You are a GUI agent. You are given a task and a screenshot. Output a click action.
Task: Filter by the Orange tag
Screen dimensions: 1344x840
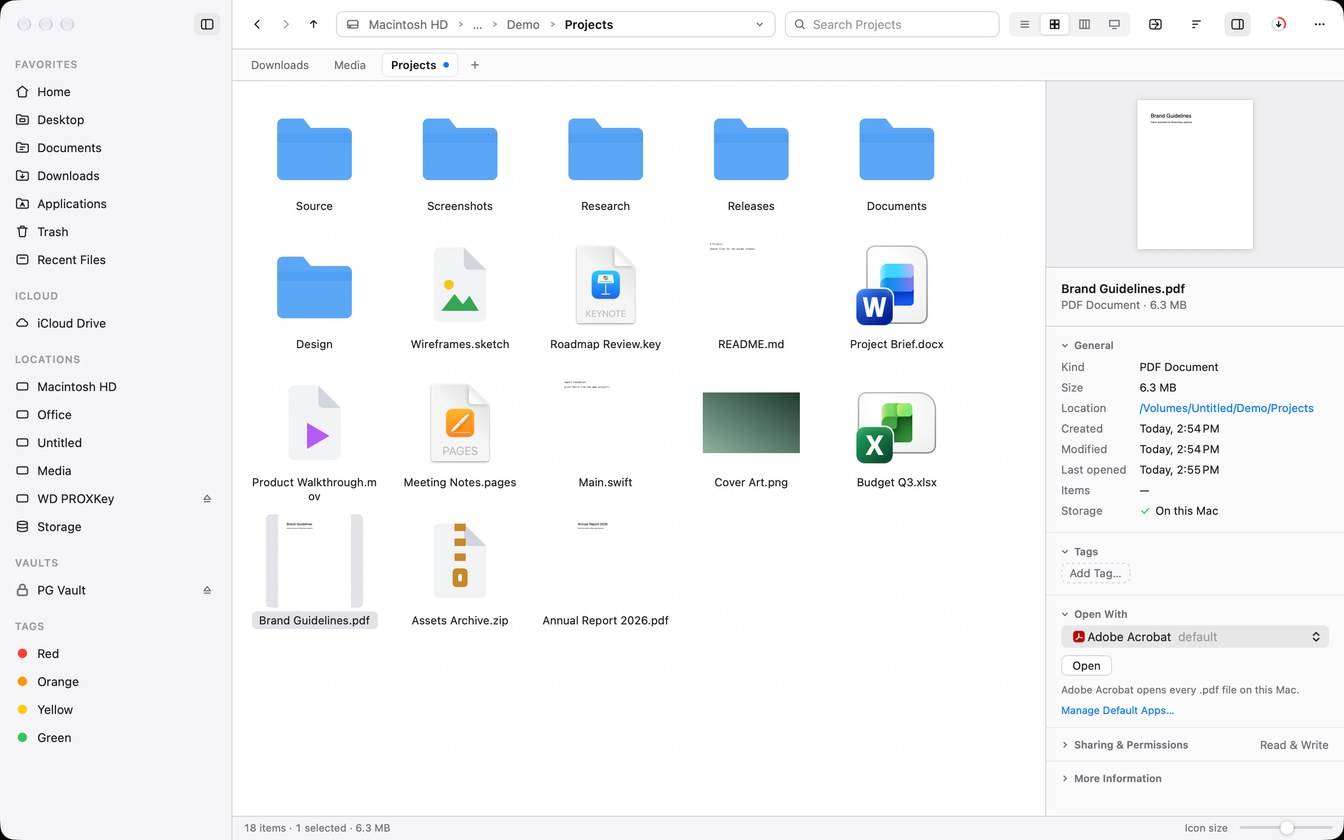(116, 682)
